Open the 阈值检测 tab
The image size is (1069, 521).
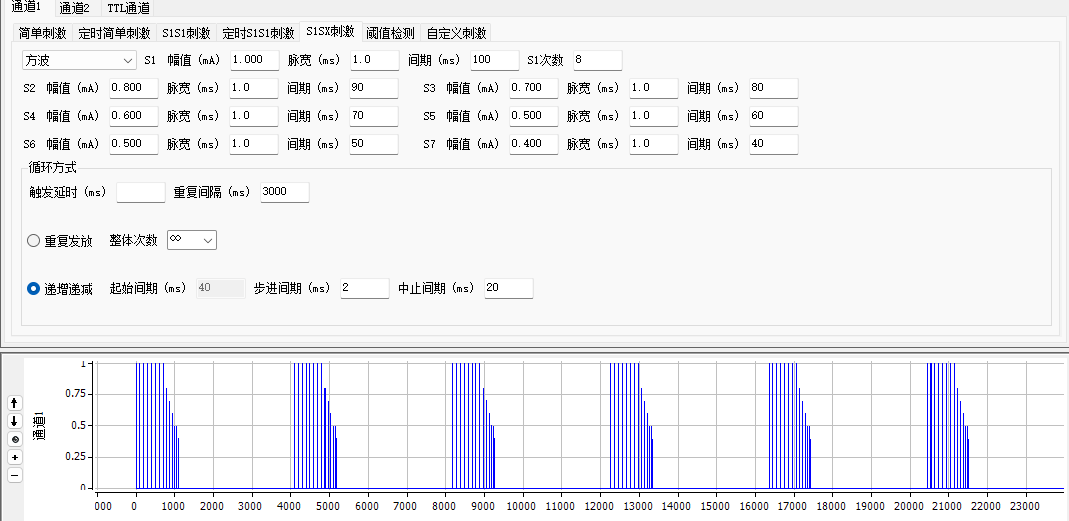390,33
